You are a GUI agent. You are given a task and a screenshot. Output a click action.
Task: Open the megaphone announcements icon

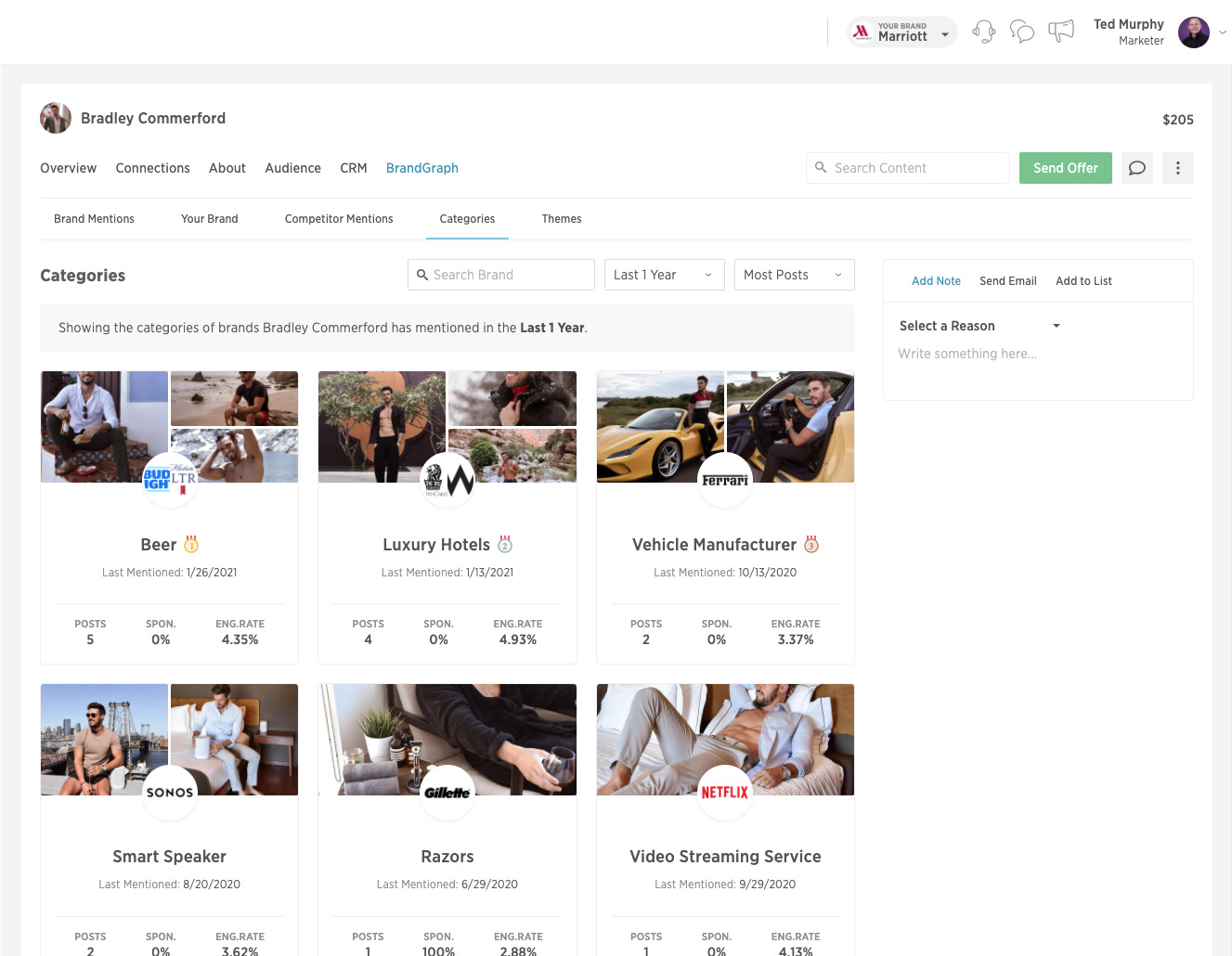(1061, 32)
